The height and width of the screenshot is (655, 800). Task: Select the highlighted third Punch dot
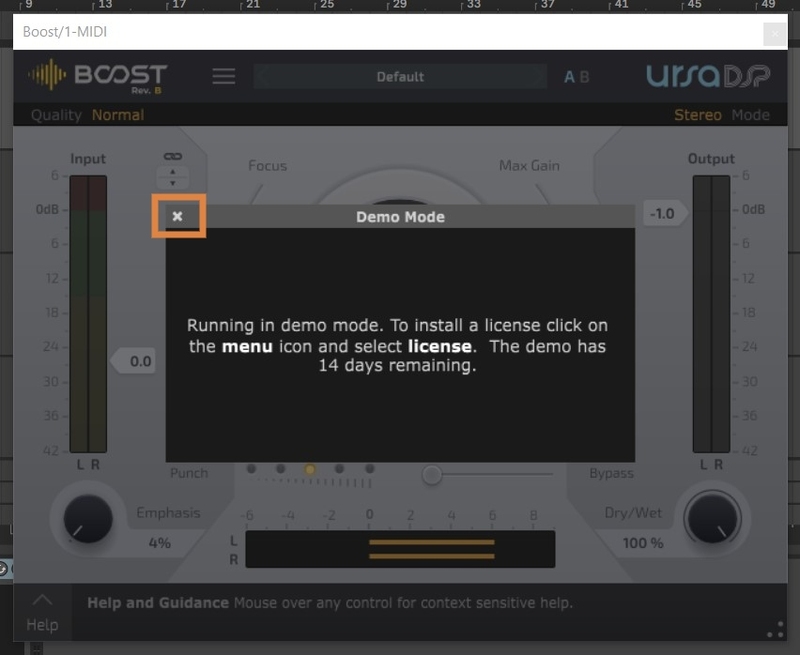310,469
